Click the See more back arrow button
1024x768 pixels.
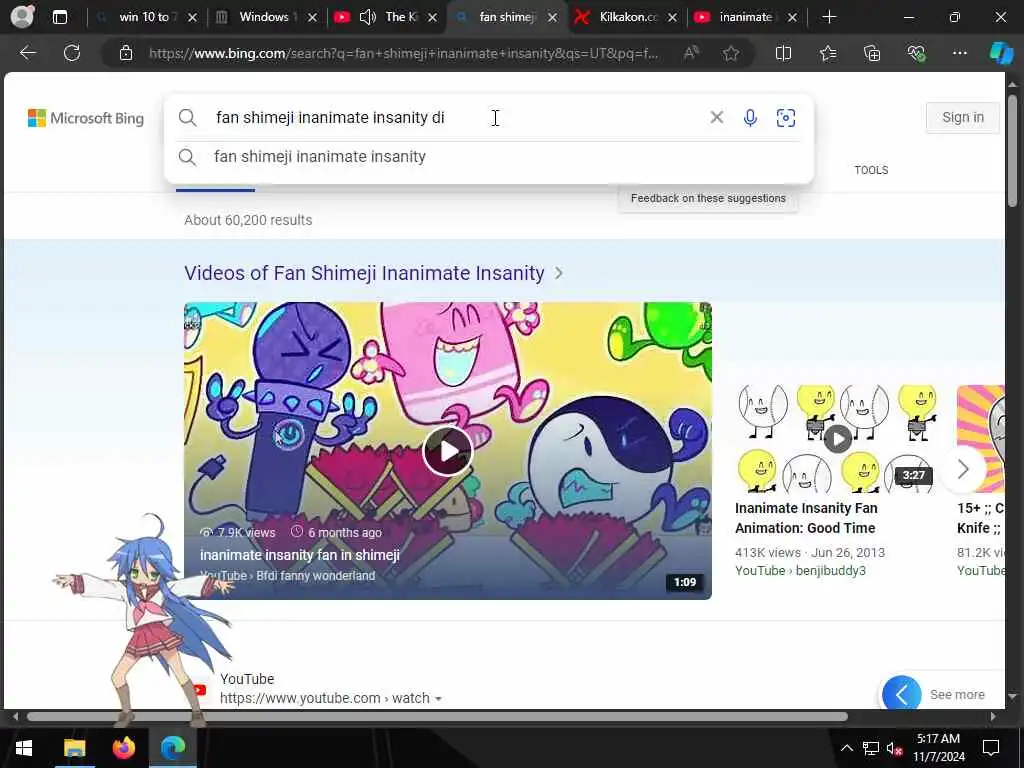901,694
